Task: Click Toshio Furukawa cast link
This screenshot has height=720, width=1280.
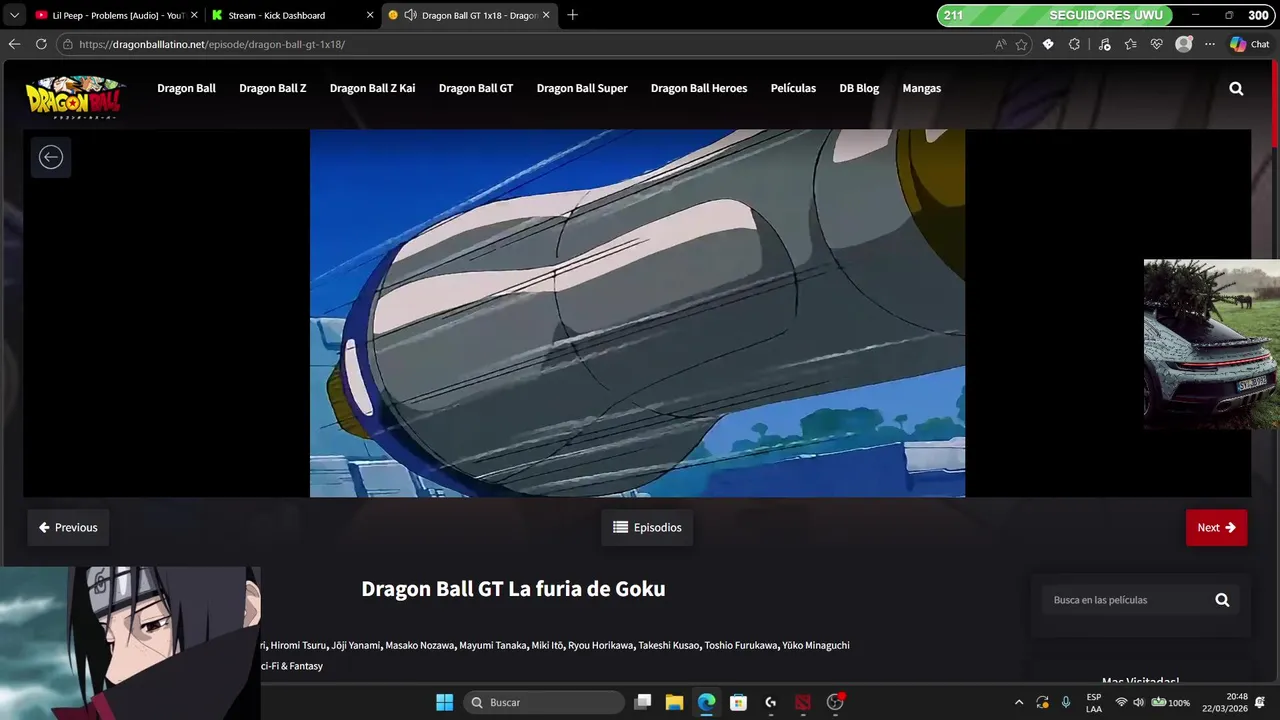Action: tap(740, 645)
